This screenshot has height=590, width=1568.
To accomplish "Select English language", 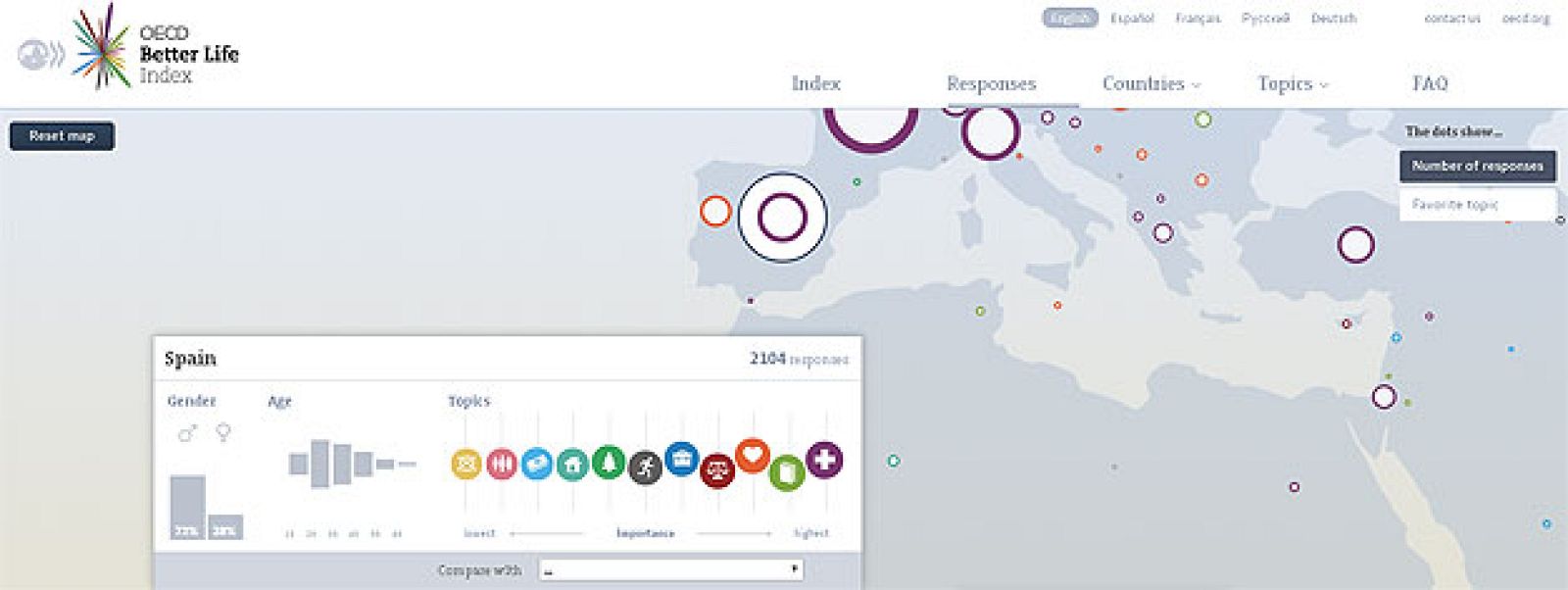I will pyautogui.click(x=1070, y=18).
